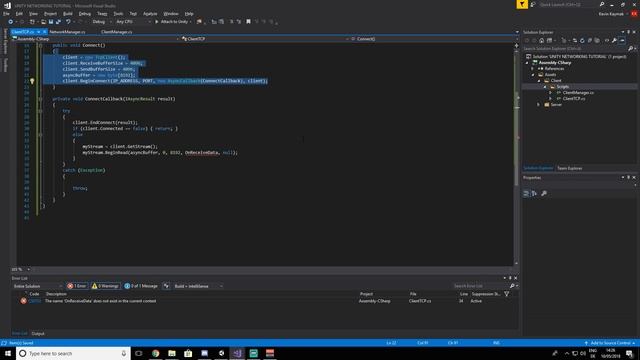640x360 pixels.
Task: Click Add to Source Control in status bar
Action: coord(610,343)
